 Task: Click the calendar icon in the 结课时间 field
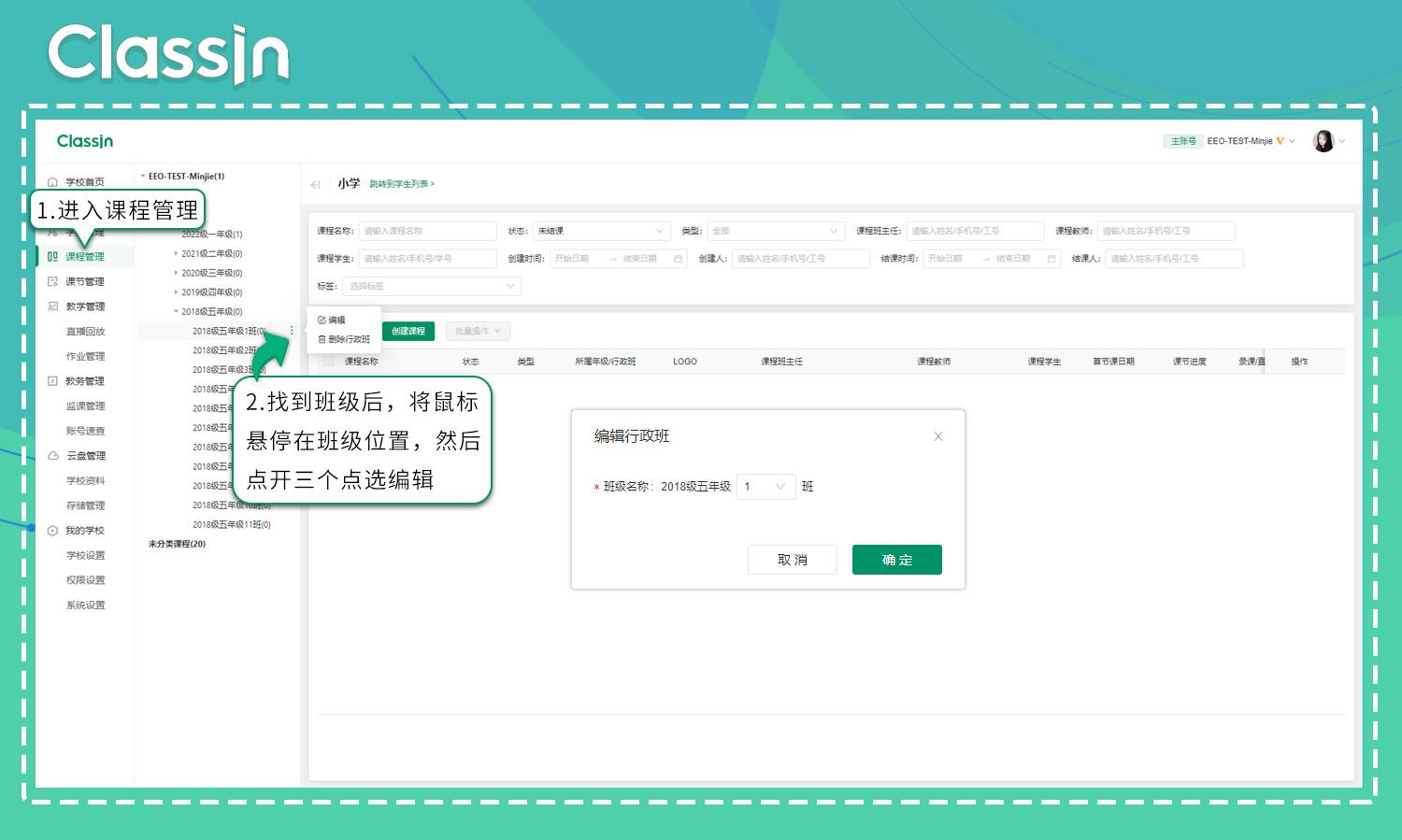1051,259
